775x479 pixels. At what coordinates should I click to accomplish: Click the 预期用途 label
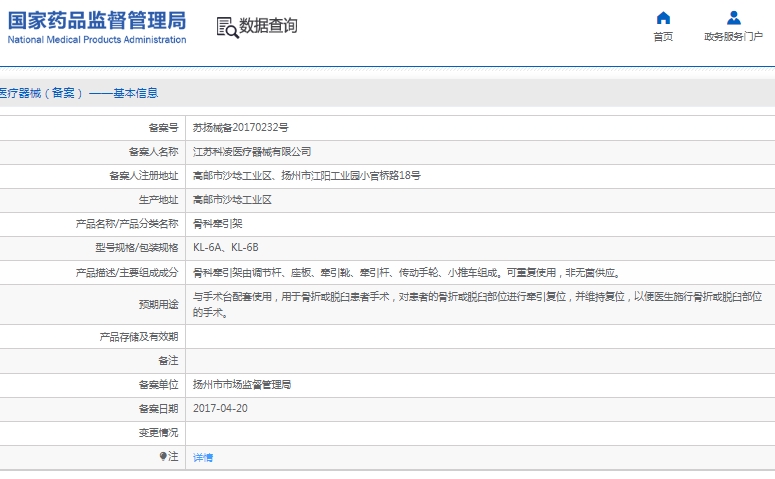(x=158, y=305)
